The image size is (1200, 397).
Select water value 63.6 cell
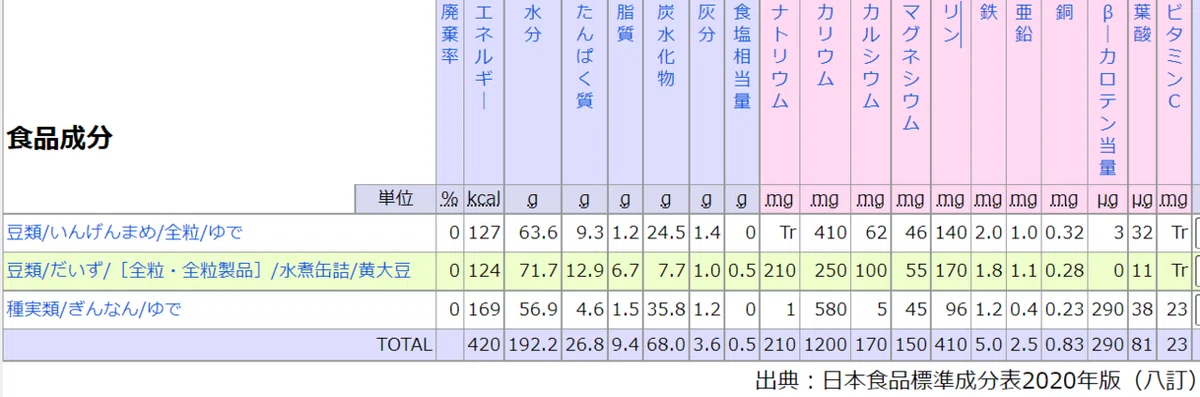[x=534, y=233]
